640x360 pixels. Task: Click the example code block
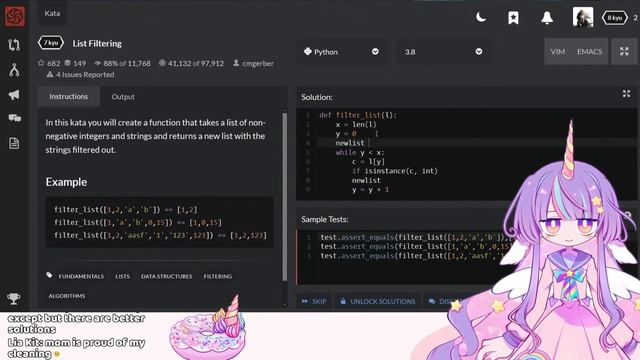click(x=160, y=222)
